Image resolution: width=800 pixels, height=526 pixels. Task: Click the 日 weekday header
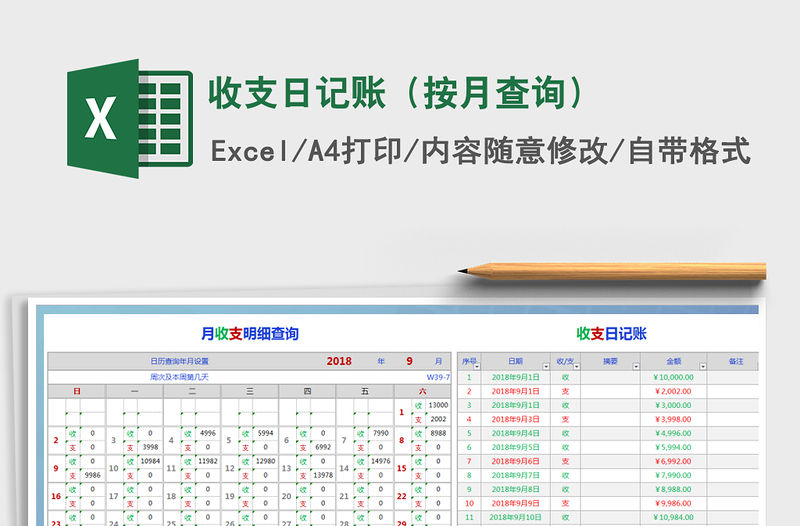(x=77, y=391)
